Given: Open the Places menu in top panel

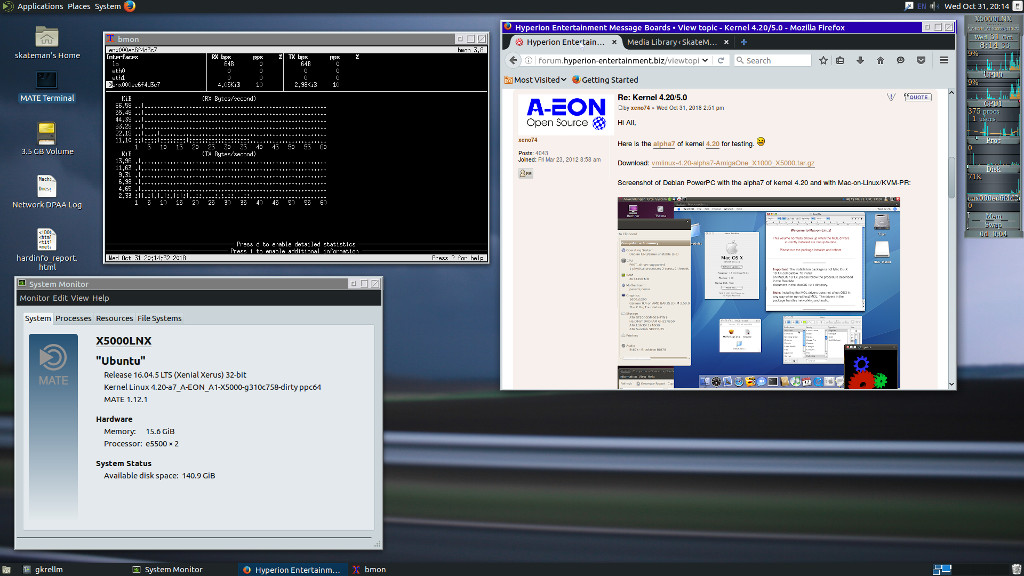Looking at the screenshot, I should (x=78, y=6).
